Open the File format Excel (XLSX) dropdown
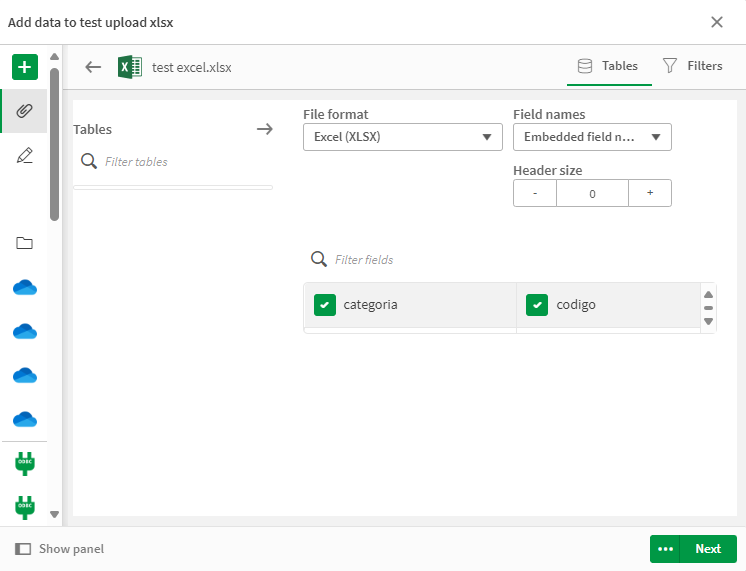 [x=402, y=137]
